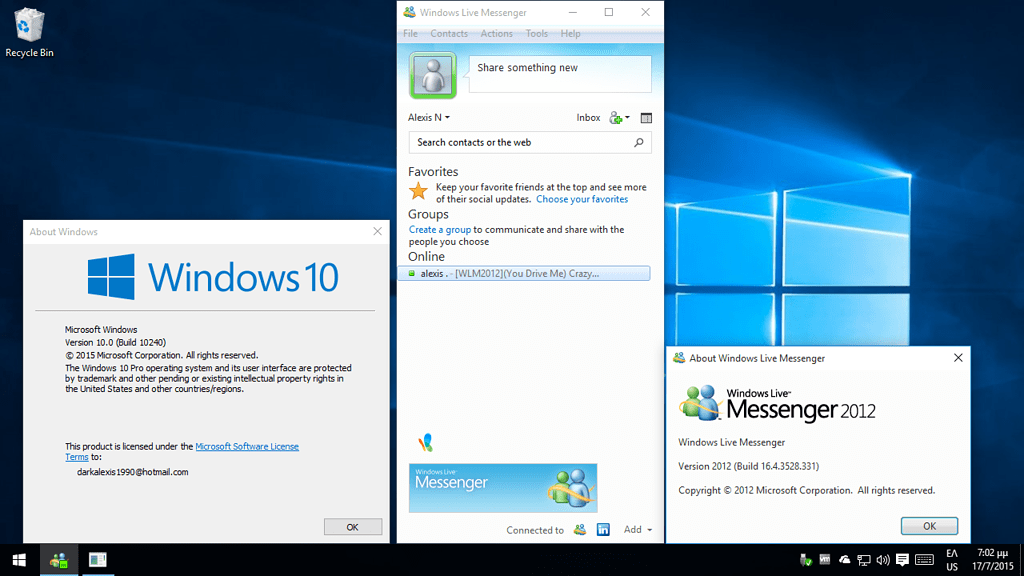Viewport: 1024px width, 576px height.
Task: Open the Microsoft Software License Terms link
Action: click(246, 446)
